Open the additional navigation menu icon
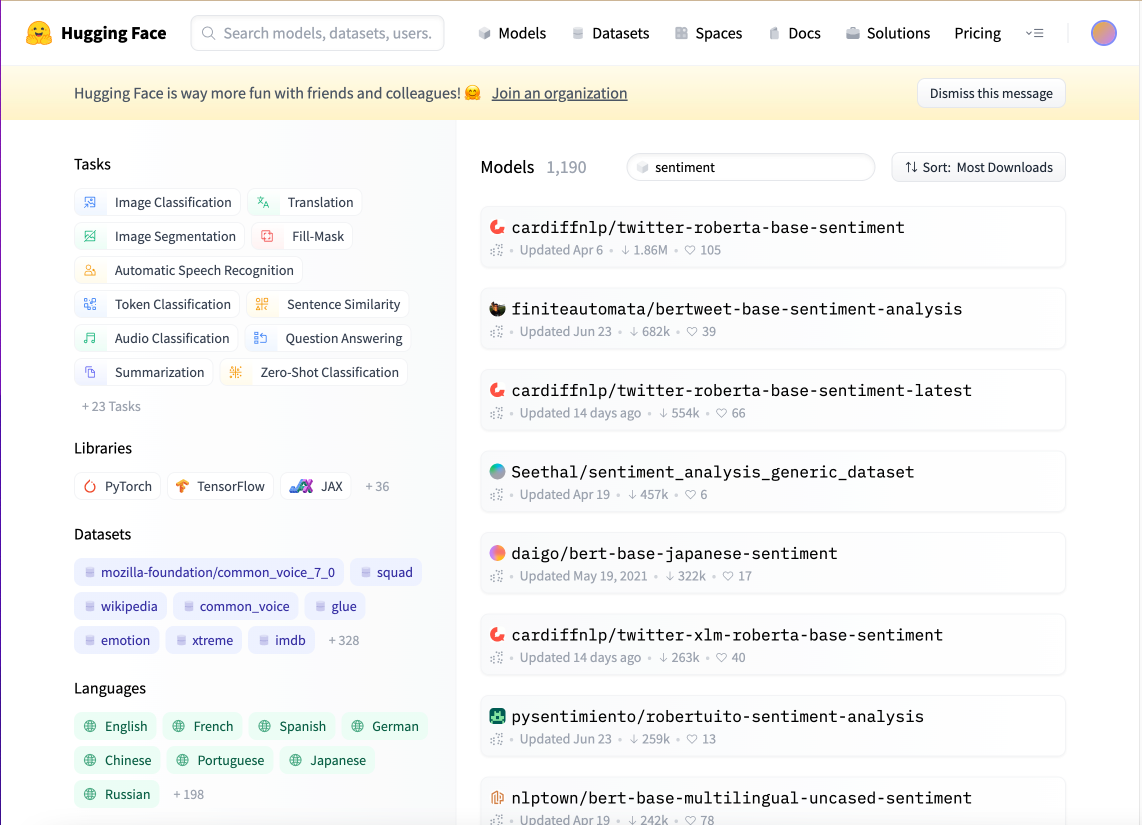This screenshot has height=825, width=1142. (x=1034, y=33)
